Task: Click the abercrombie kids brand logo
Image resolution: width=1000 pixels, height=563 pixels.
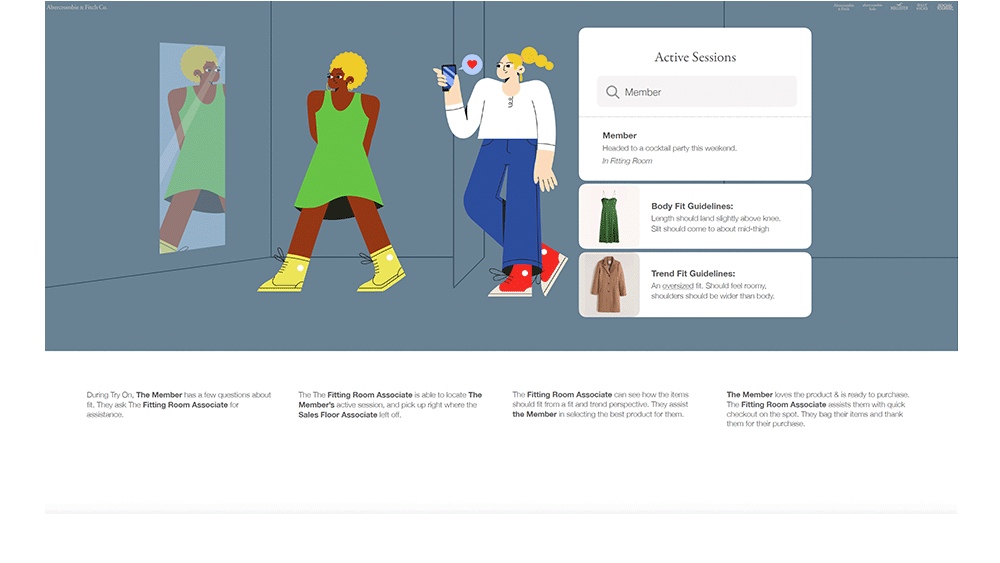Action: point(872,7)
